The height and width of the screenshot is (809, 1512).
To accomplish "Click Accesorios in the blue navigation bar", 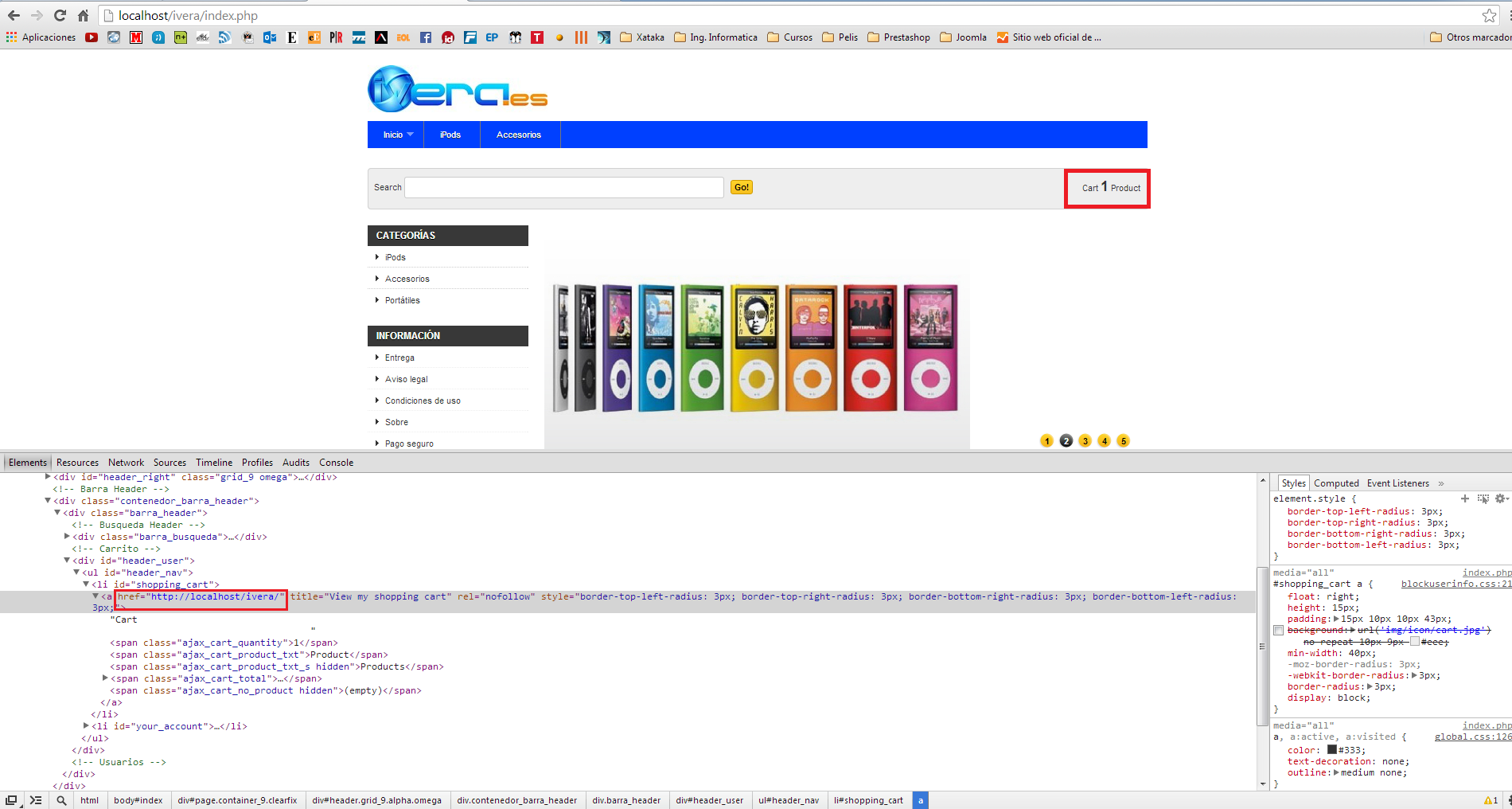I will 519,135.
